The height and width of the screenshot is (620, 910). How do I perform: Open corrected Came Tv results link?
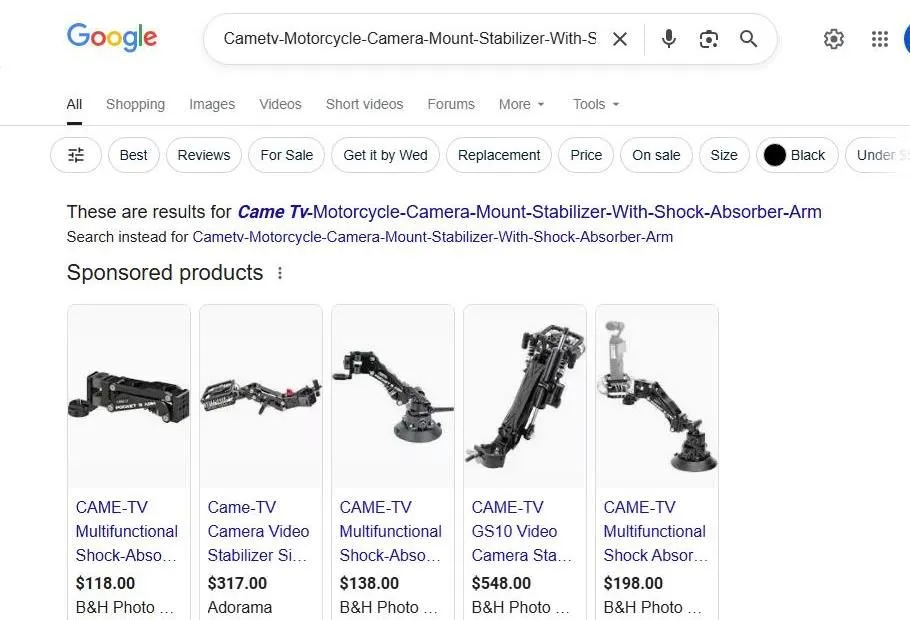(529, 212)
